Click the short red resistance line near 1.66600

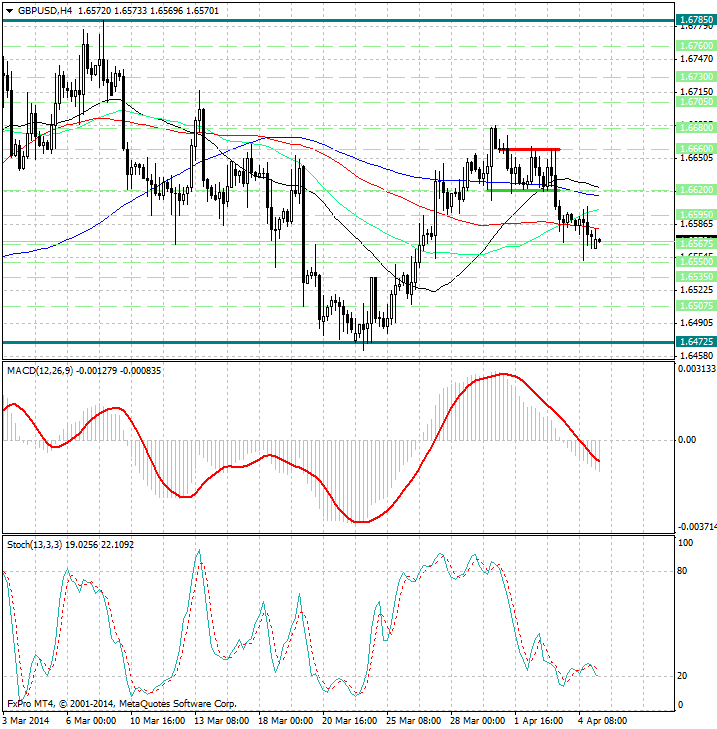pyautogui.click(x=531, y=149)
